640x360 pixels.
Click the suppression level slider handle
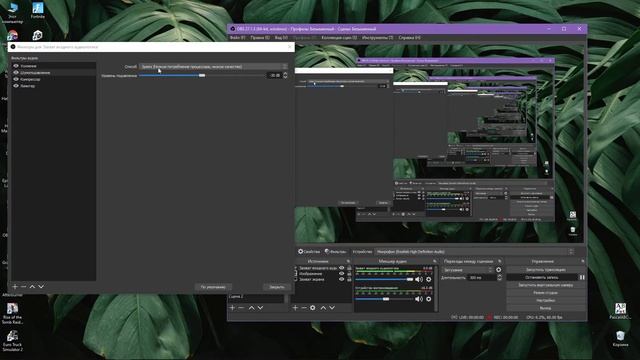click(x=202, y=76)
